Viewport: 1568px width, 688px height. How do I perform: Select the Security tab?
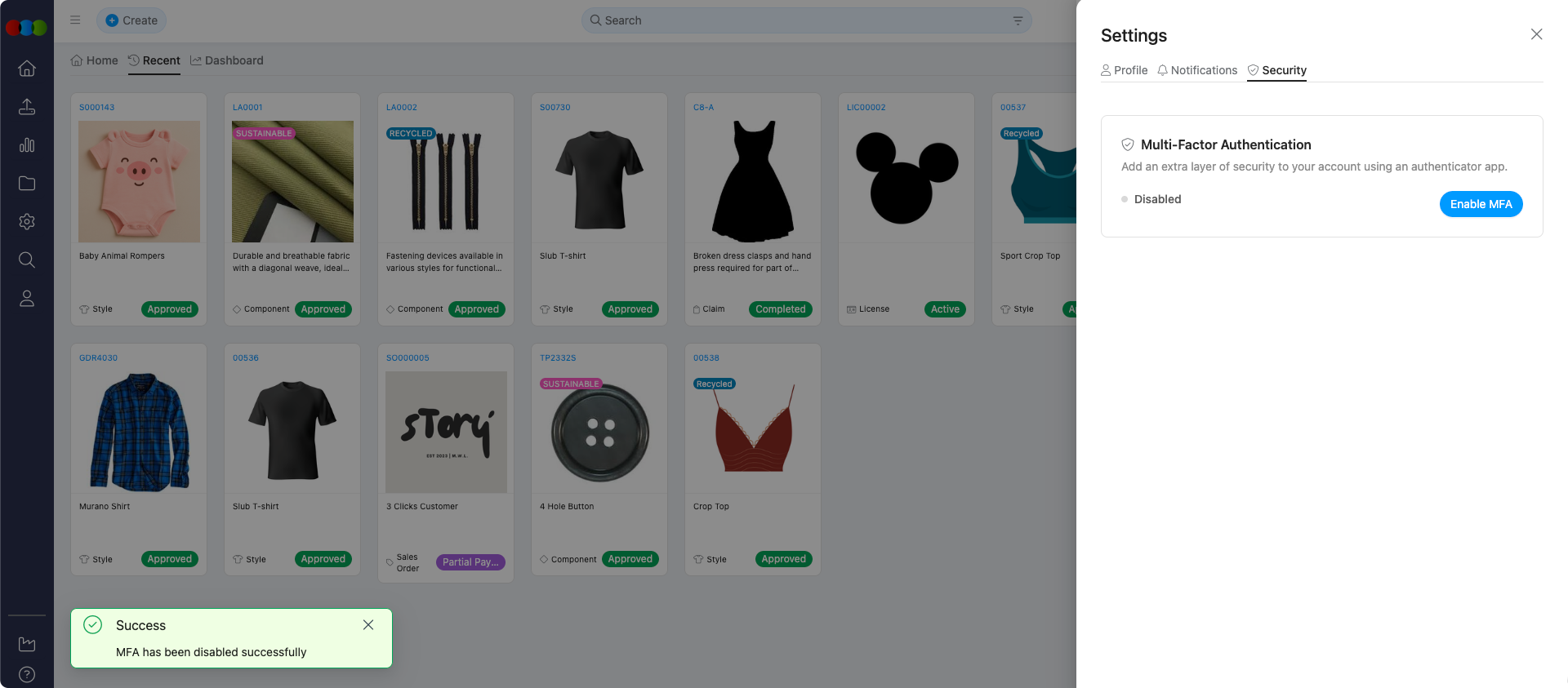(1276, 70)
